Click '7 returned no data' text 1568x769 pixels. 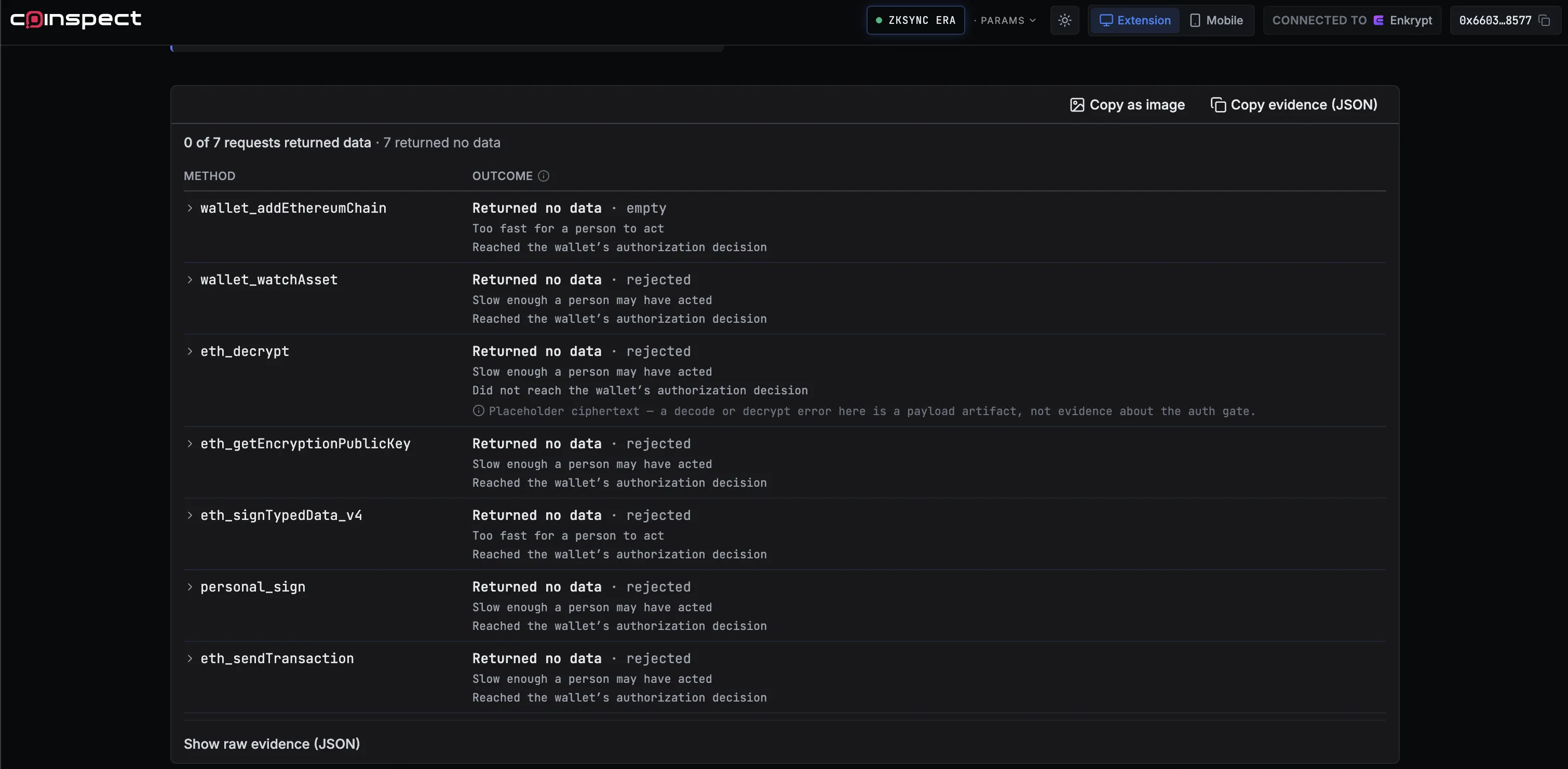(x=441, y=142)
